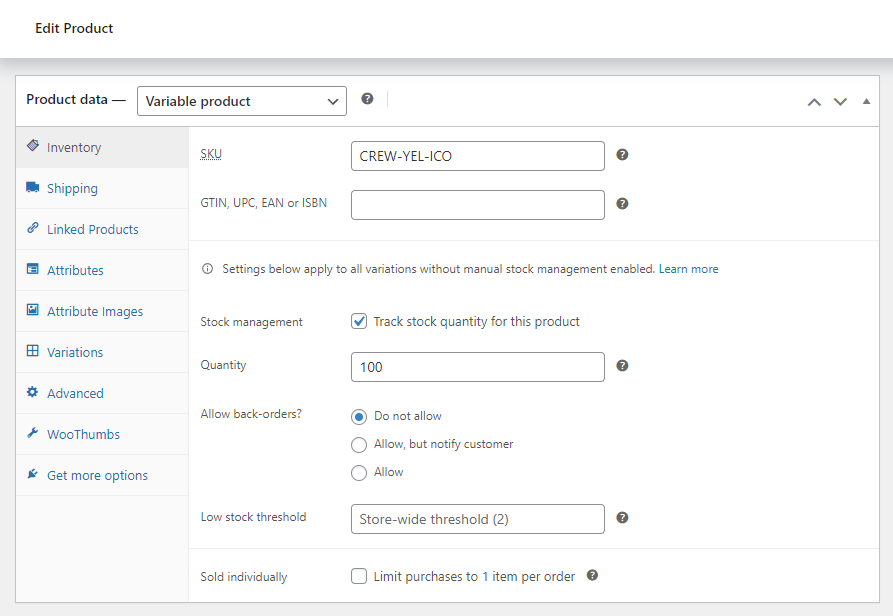The image size is (893, 616).
Task: Enable Limit purchases to 1 item per order
Action: pyautogui.click(x=359, y=576)
